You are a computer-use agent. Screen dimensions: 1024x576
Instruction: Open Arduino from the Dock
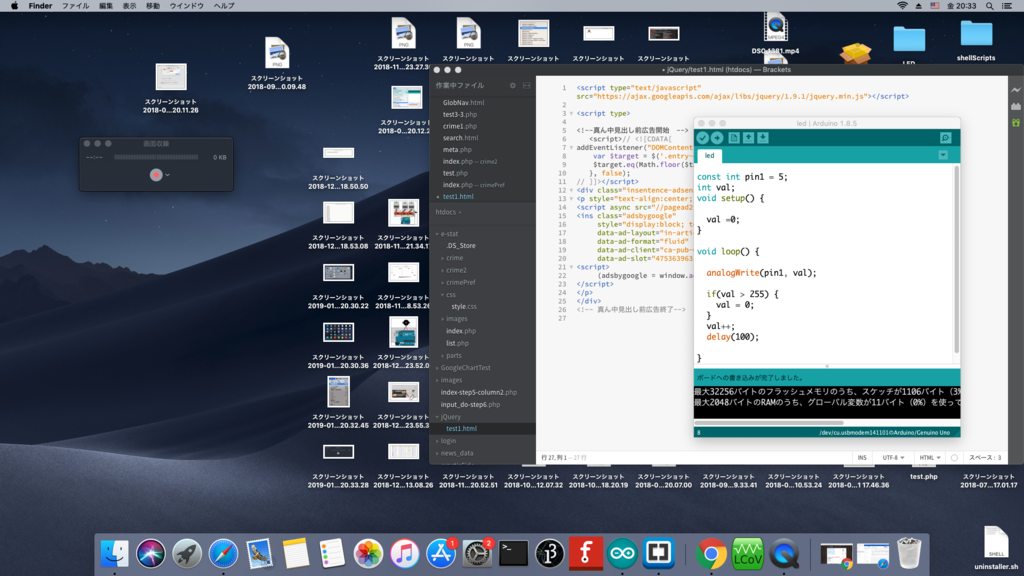click(x=622, y=554)
